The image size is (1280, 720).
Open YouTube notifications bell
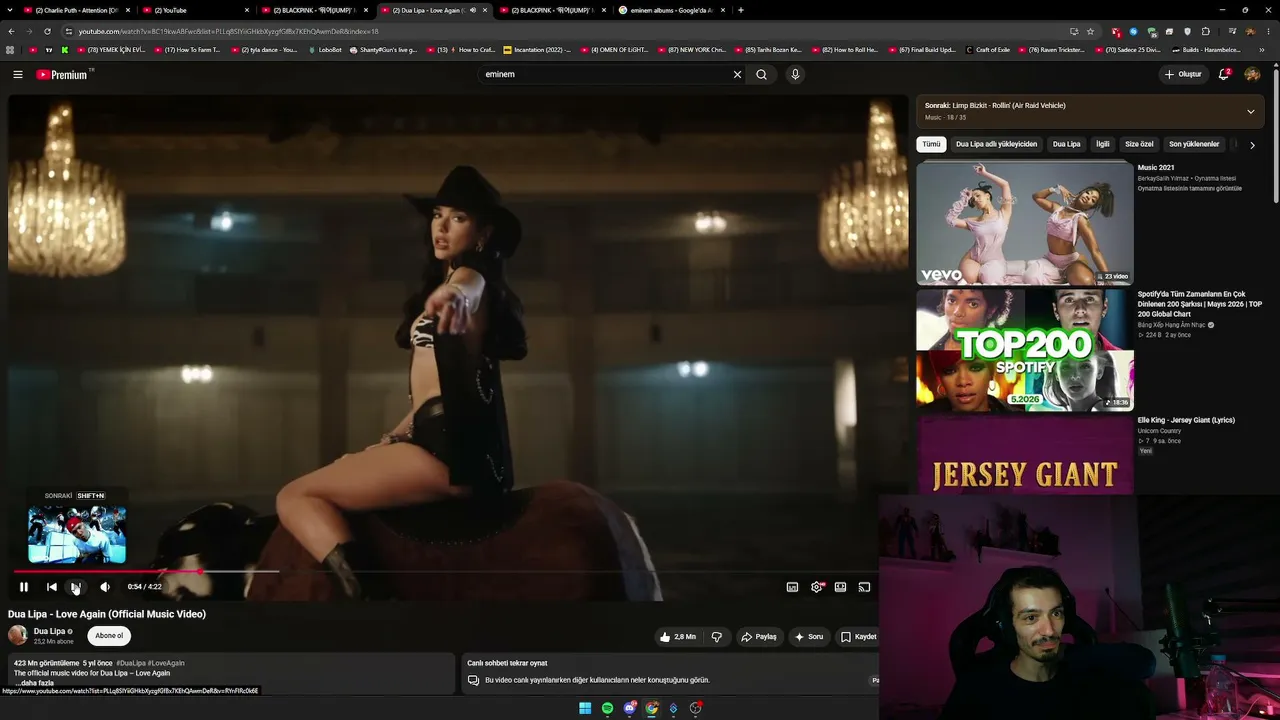click(1224, 74)
